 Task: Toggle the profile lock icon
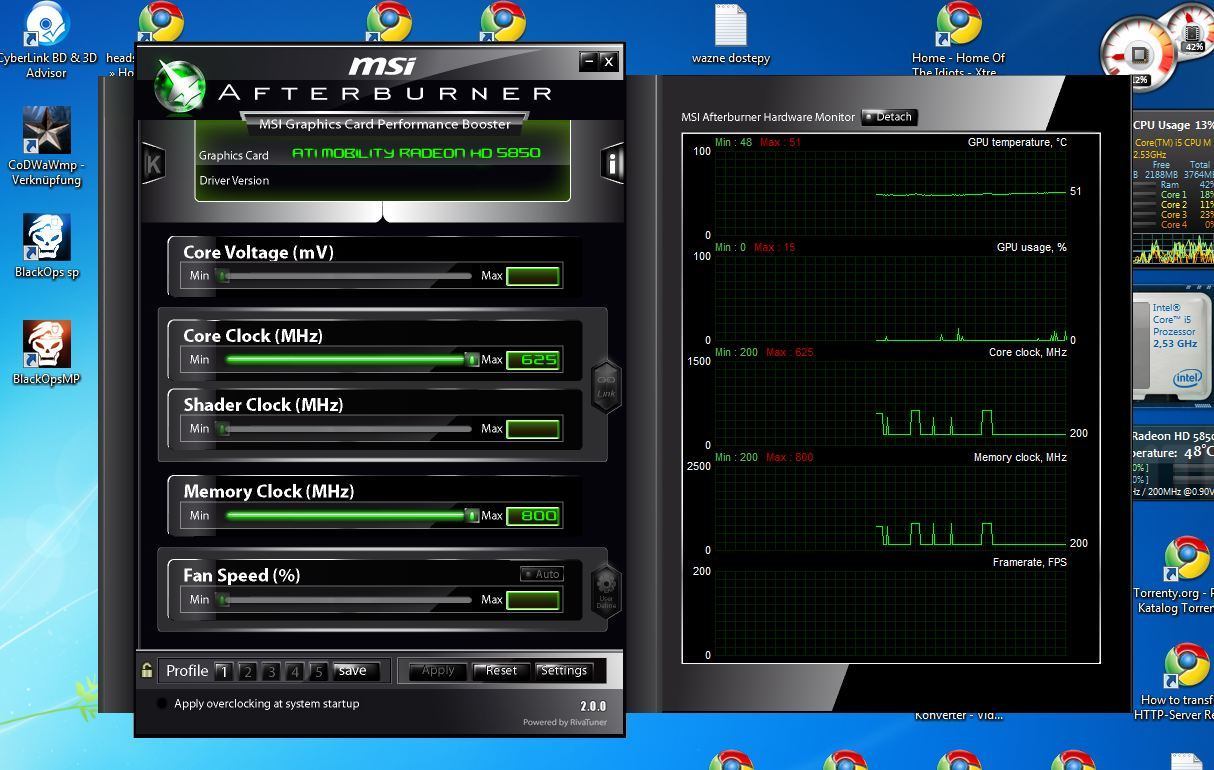click(x=147, y=670)
